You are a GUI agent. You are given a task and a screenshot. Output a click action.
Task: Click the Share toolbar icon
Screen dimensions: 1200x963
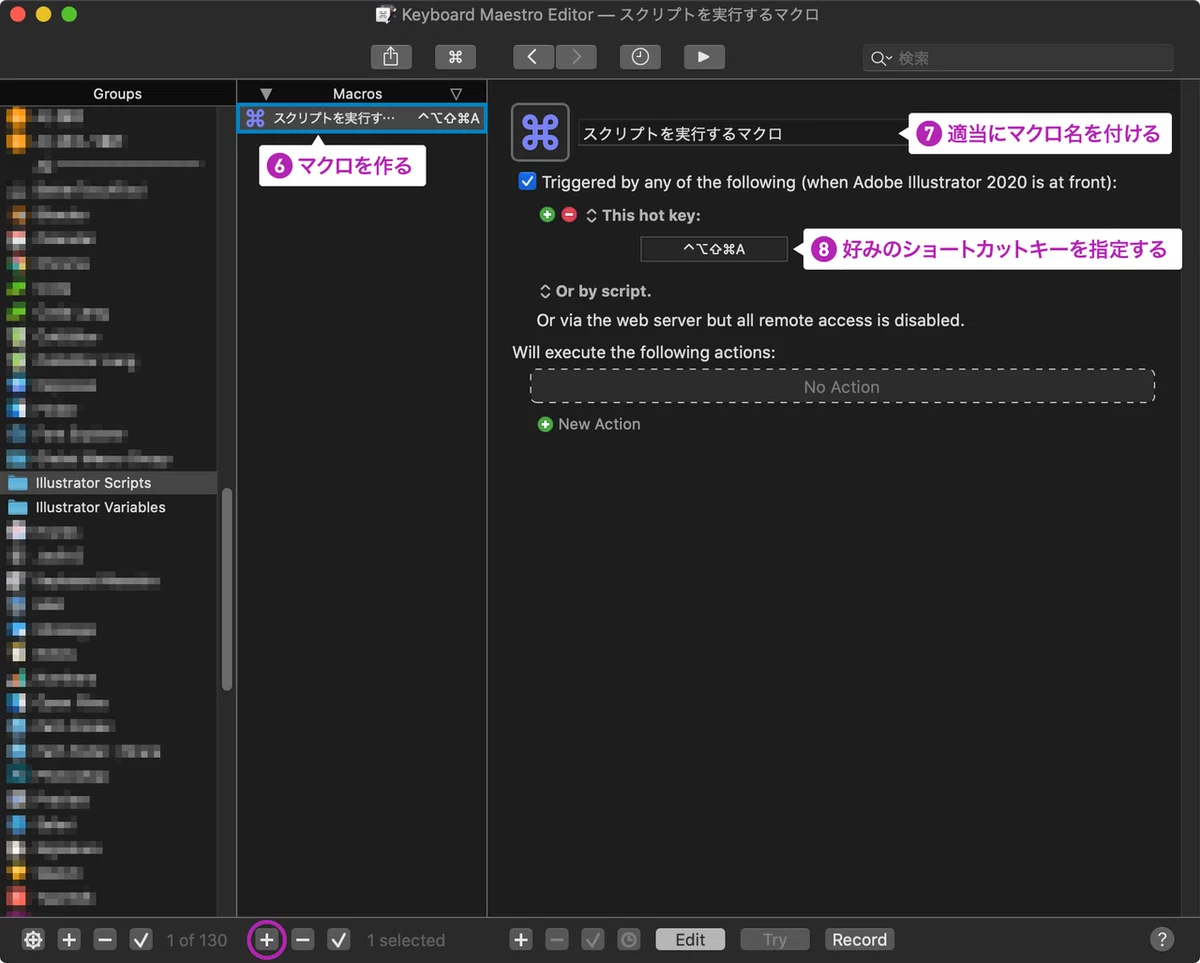(x=391, y=57)
